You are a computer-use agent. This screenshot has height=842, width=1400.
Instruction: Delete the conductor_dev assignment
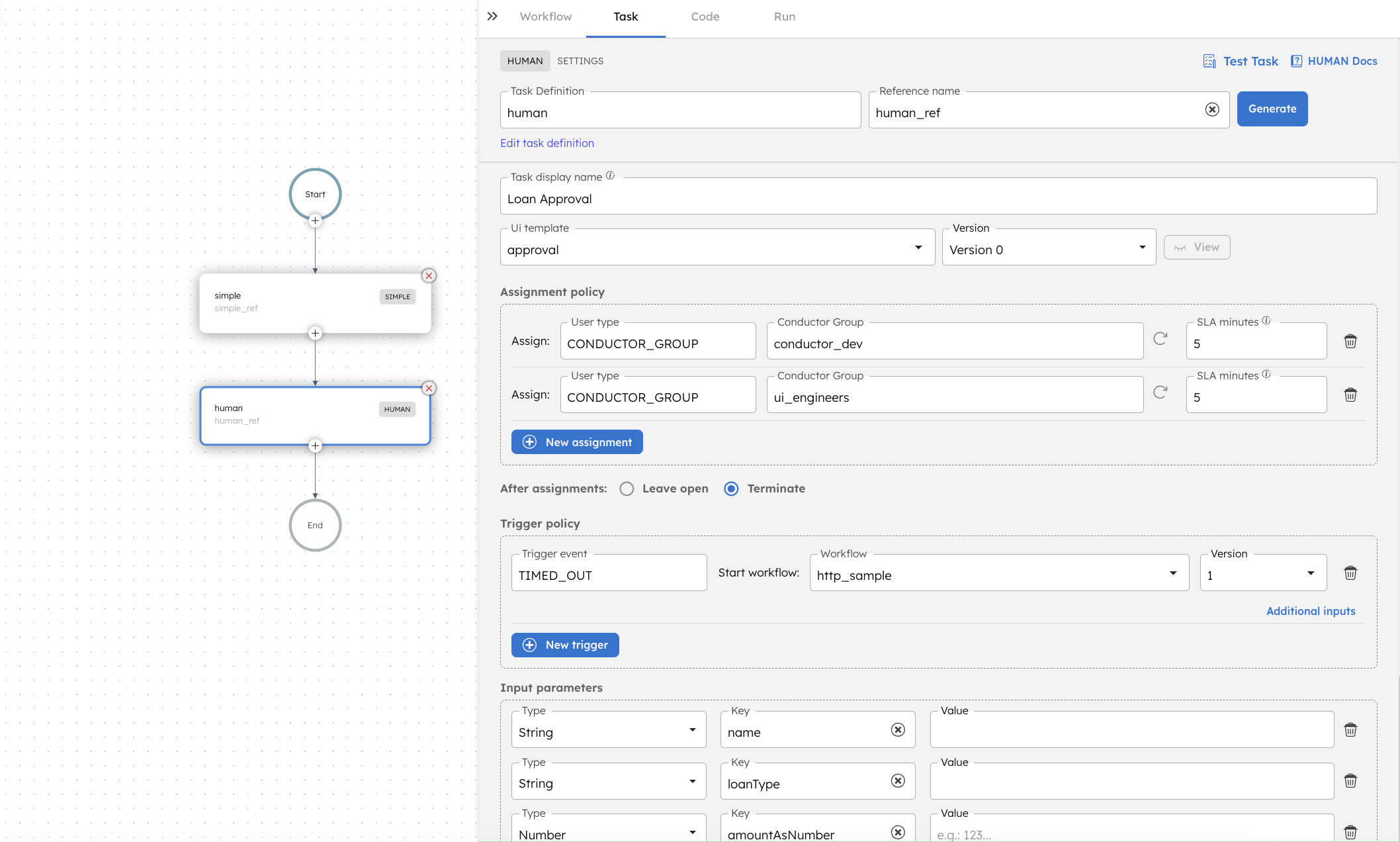(1350, 342)
